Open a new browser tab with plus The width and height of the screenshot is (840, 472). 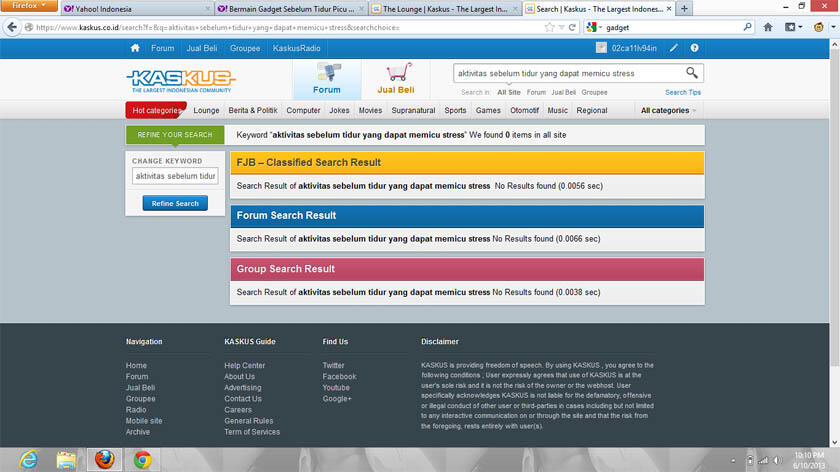point(684,9)
